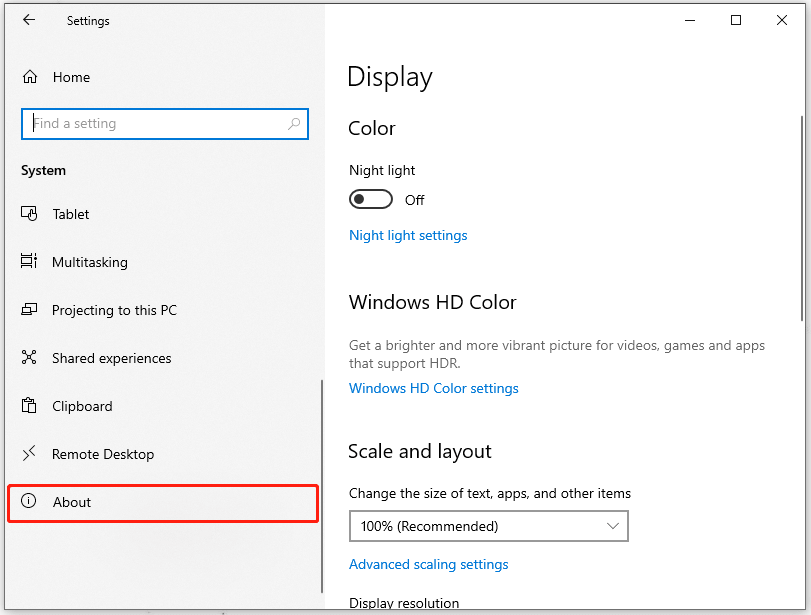Open Advanced scaling settings link
The width and height of the screenshot is (811, 615).
point(428,564)
